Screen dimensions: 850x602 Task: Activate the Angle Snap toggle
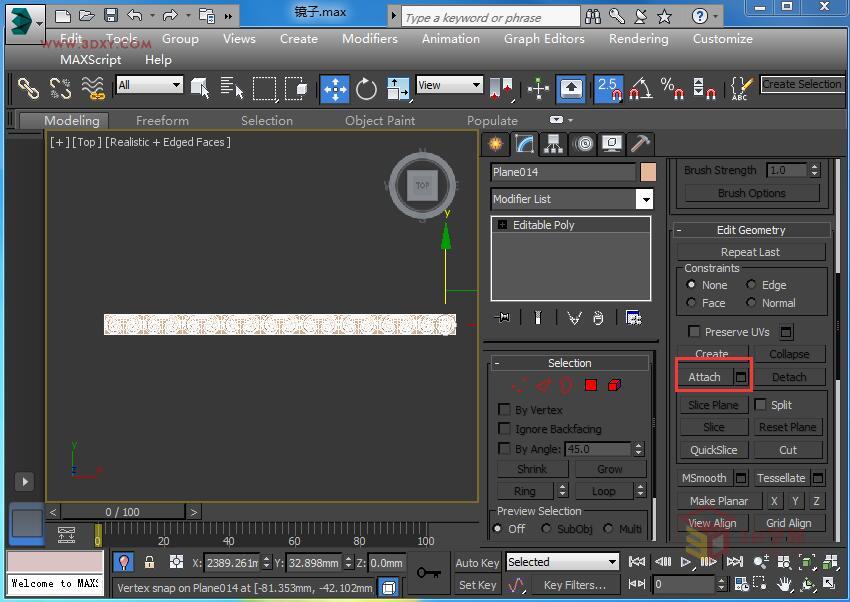(641, 89)
